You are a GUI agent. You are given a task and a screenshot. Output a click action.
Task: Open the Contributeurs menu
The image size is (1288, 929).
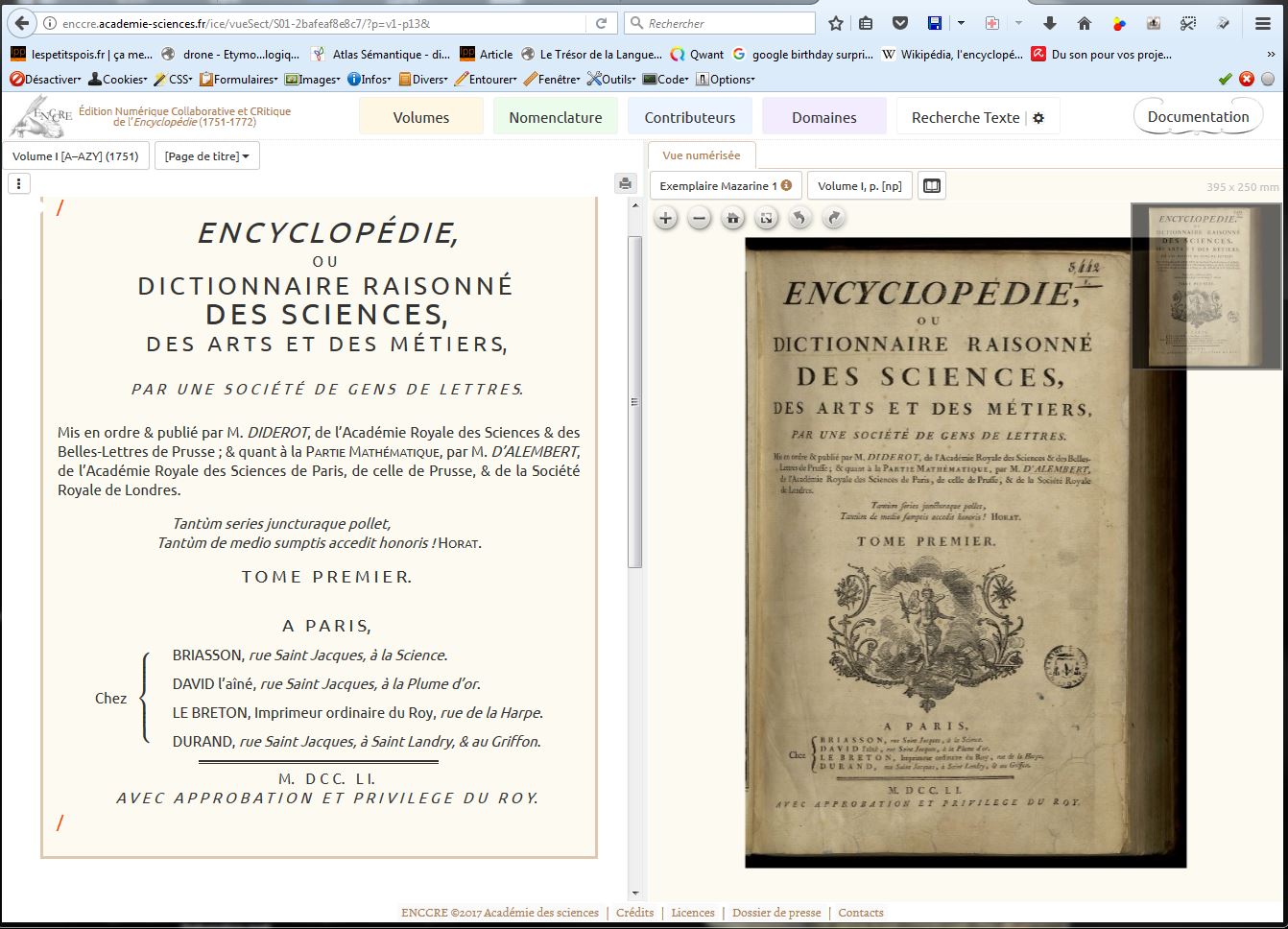(x=689, y=117)
